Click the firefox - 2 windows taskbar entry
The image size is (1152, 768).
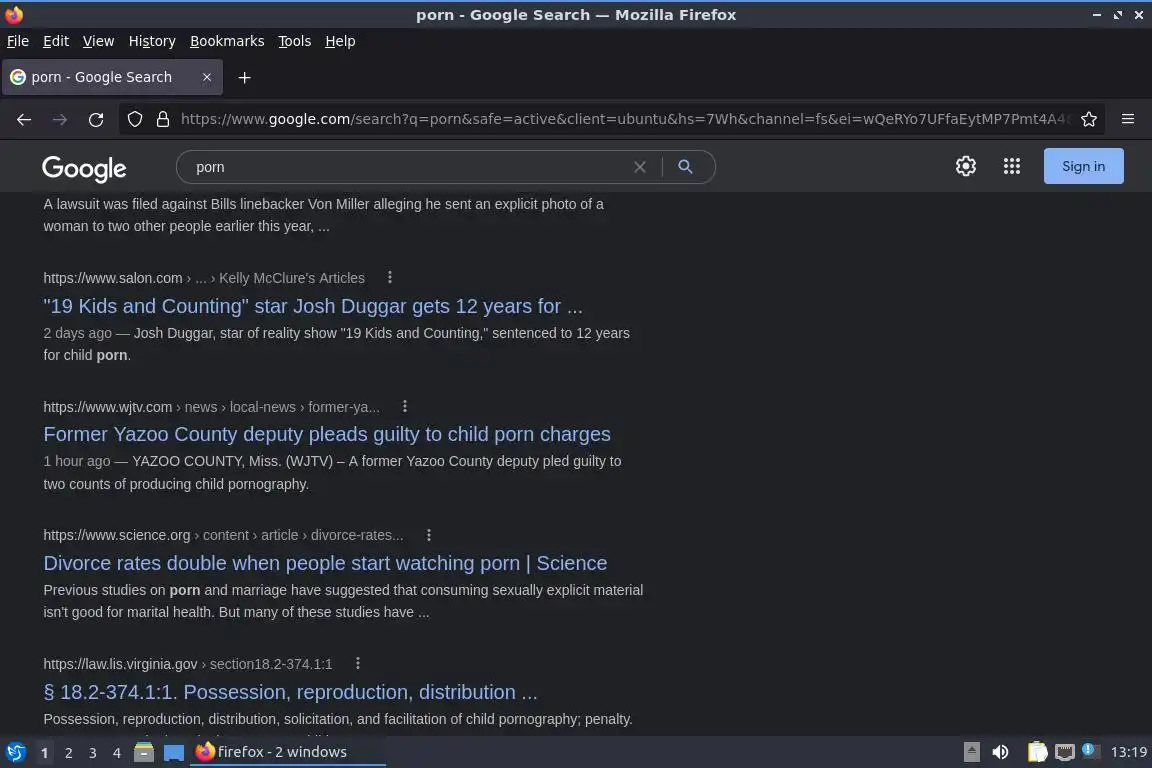coord(287,752)
